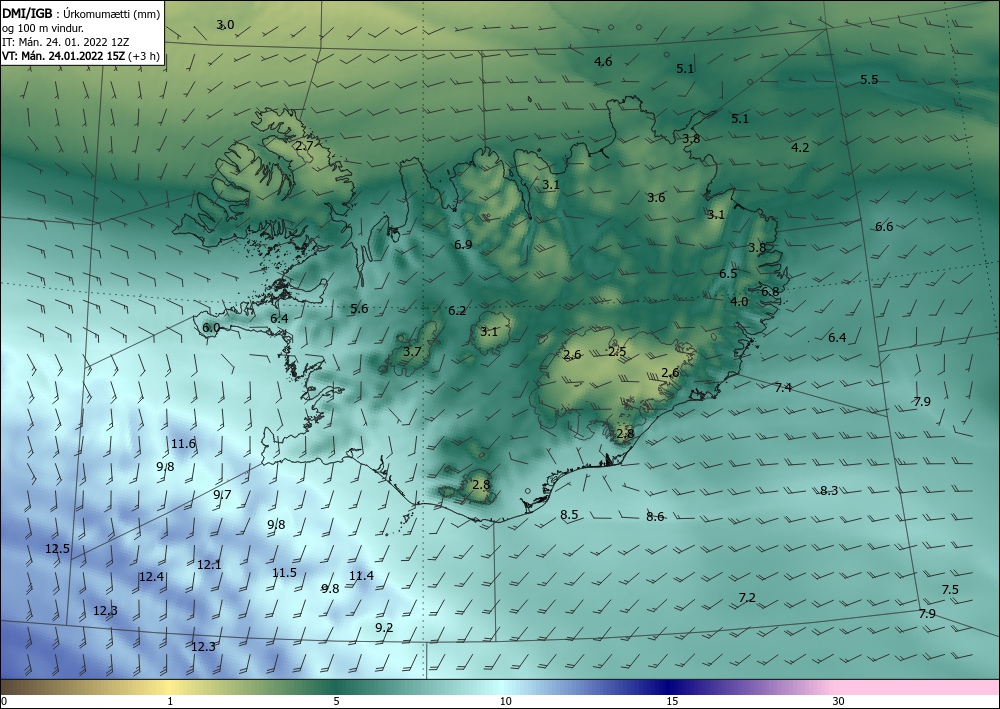The image size is (1000, 709).
Task: Click the 11.6 value label
Action: point(183,444)
